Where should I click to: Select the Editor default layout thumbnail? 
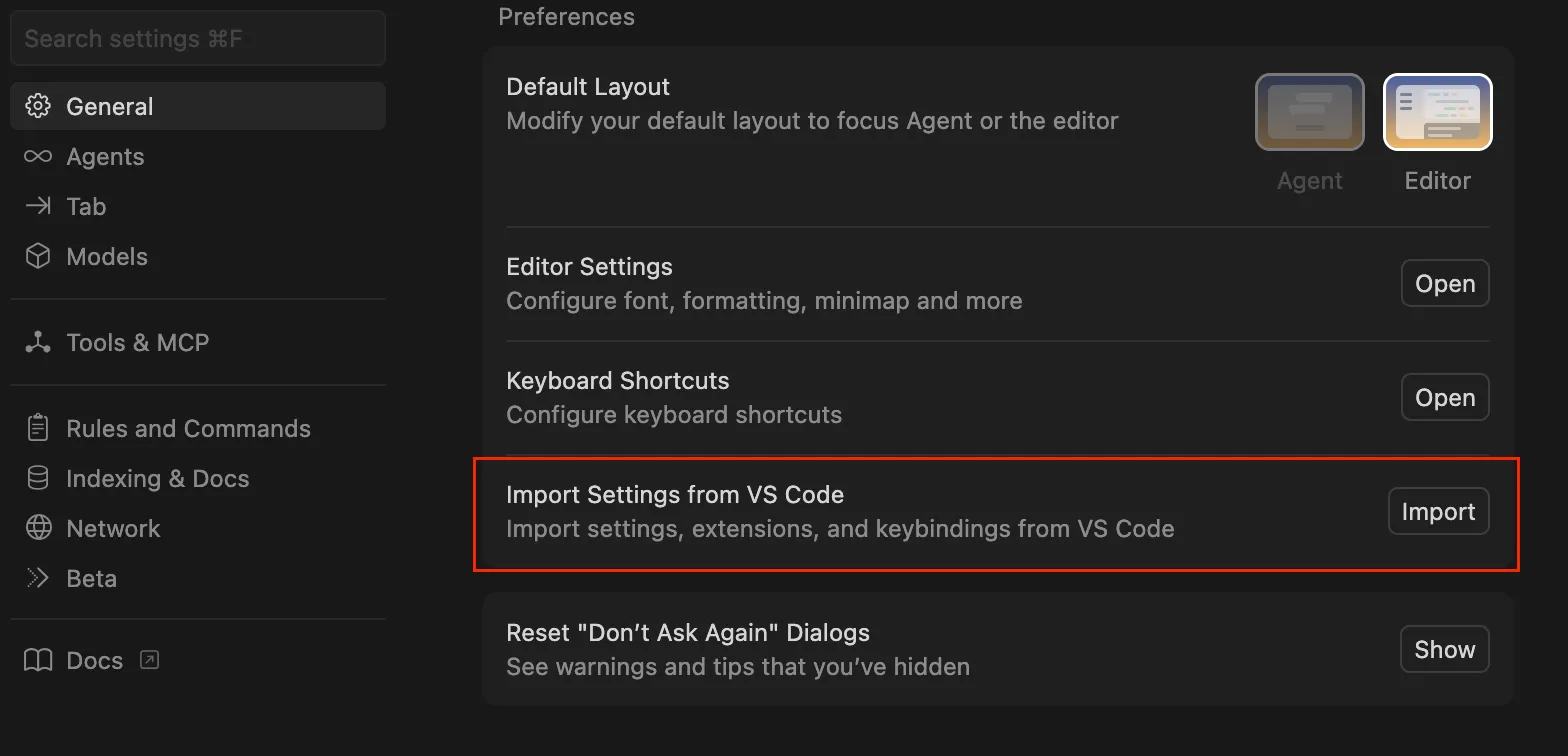click(x=1437, y=112)
